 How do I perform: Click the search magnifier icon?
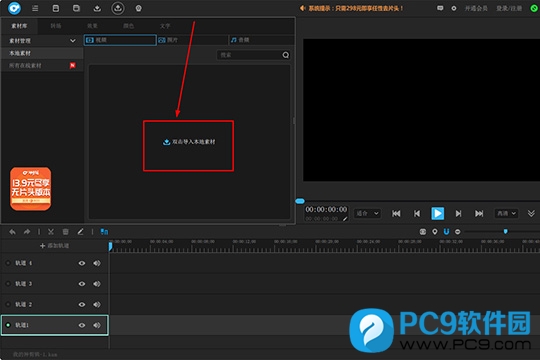(285, 55)
